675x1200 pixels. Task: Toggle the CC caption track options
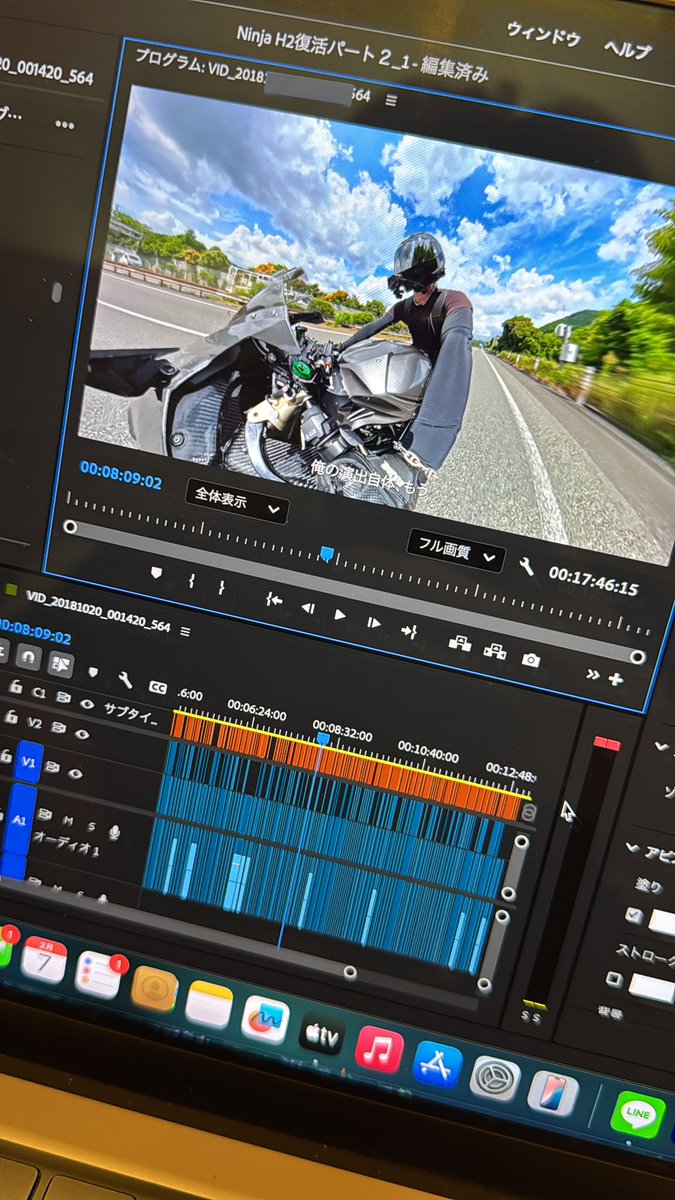(x=157, y=687)
